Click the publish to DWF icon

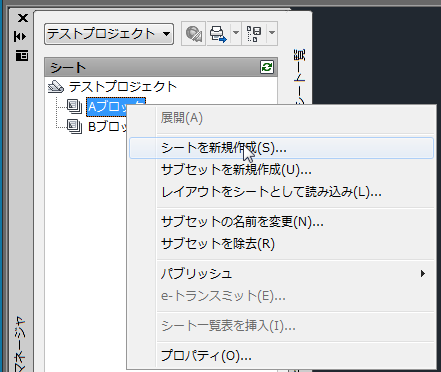[194, 34]
